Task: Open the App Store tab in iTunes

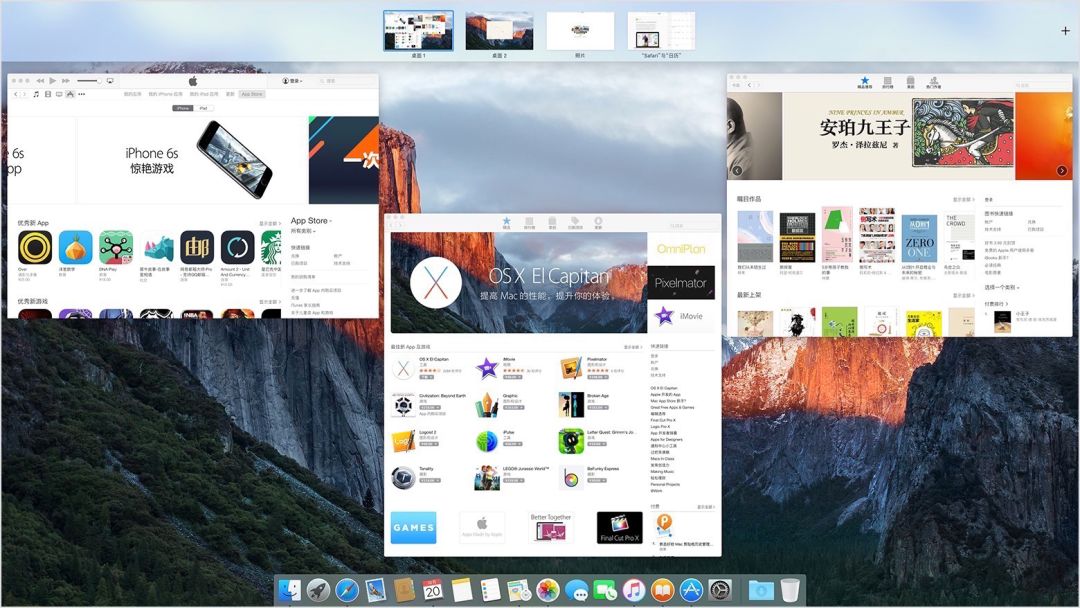Action: point(252,94)
